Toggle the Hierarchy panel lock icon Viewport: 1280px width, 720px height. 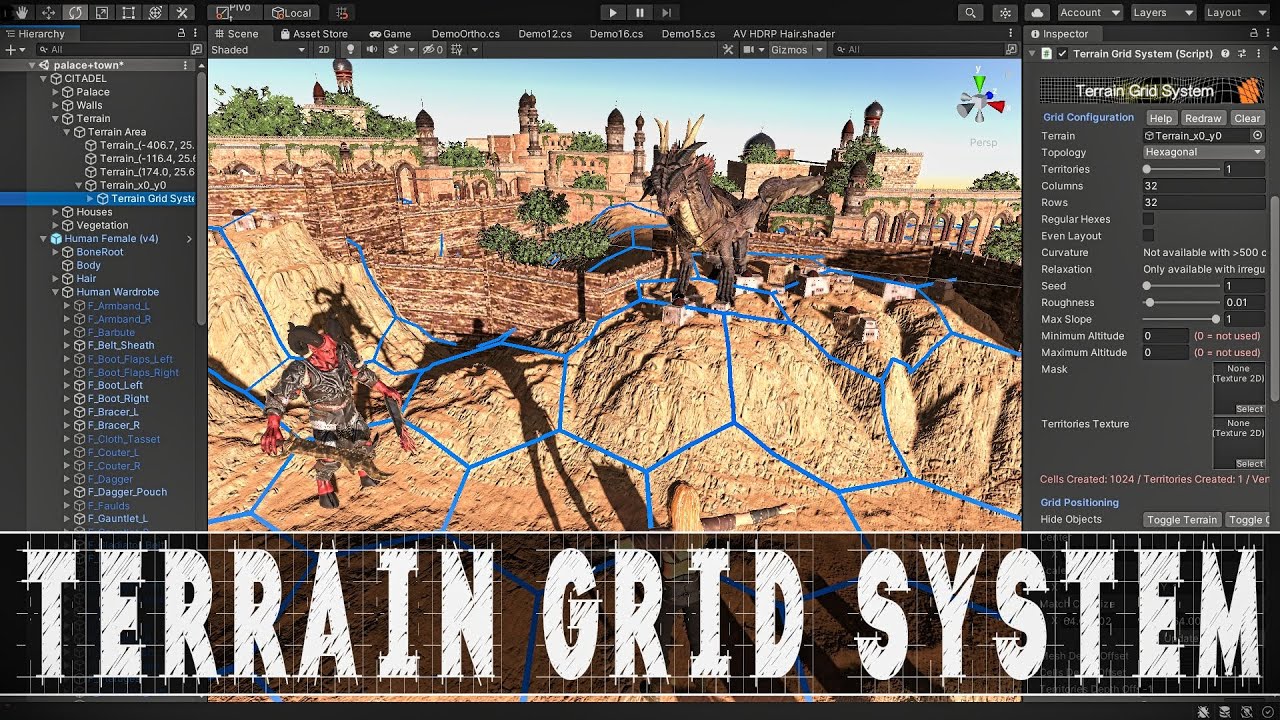click(181, 34)
